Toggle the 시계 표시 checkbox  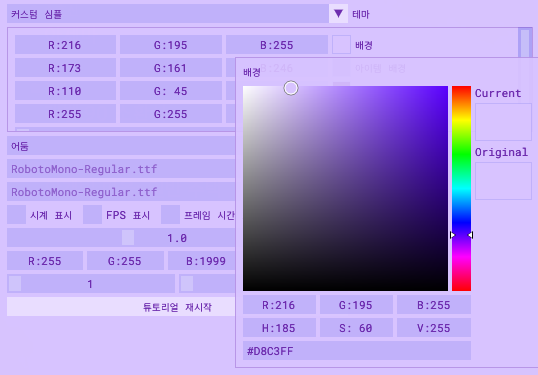tap(16, 215)
